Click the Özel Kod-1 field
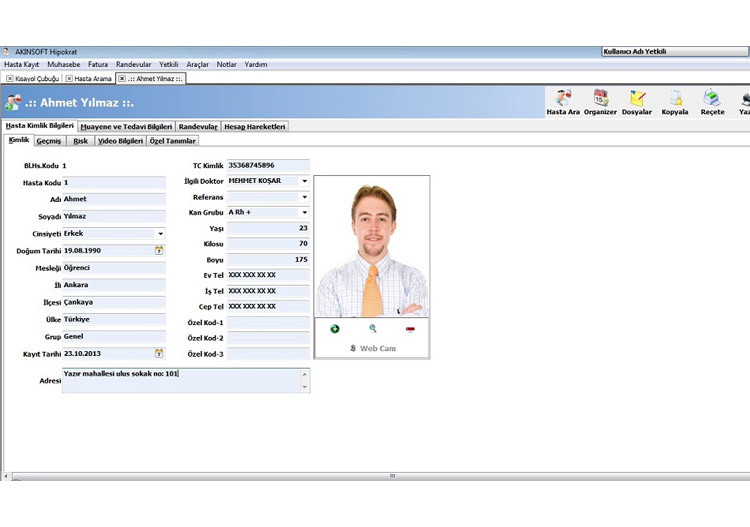 point(268,322)
